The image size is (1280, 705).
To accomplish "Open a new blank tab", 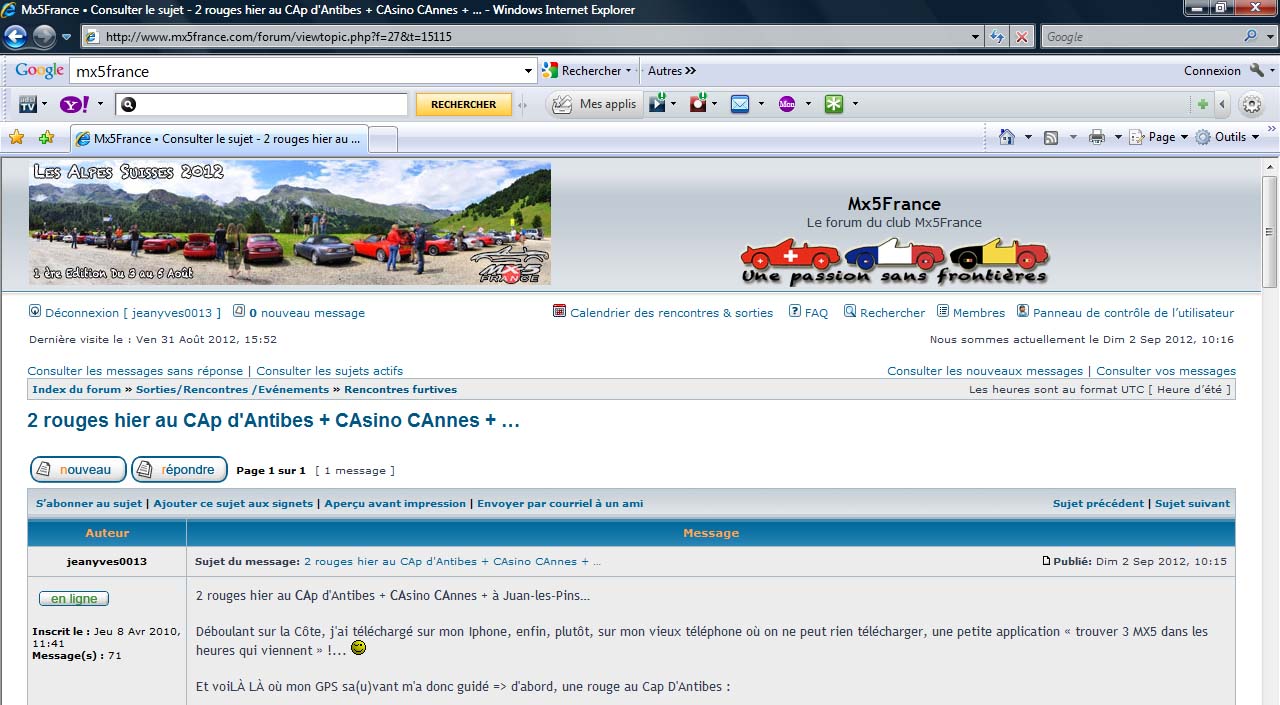I will (383, 139).
